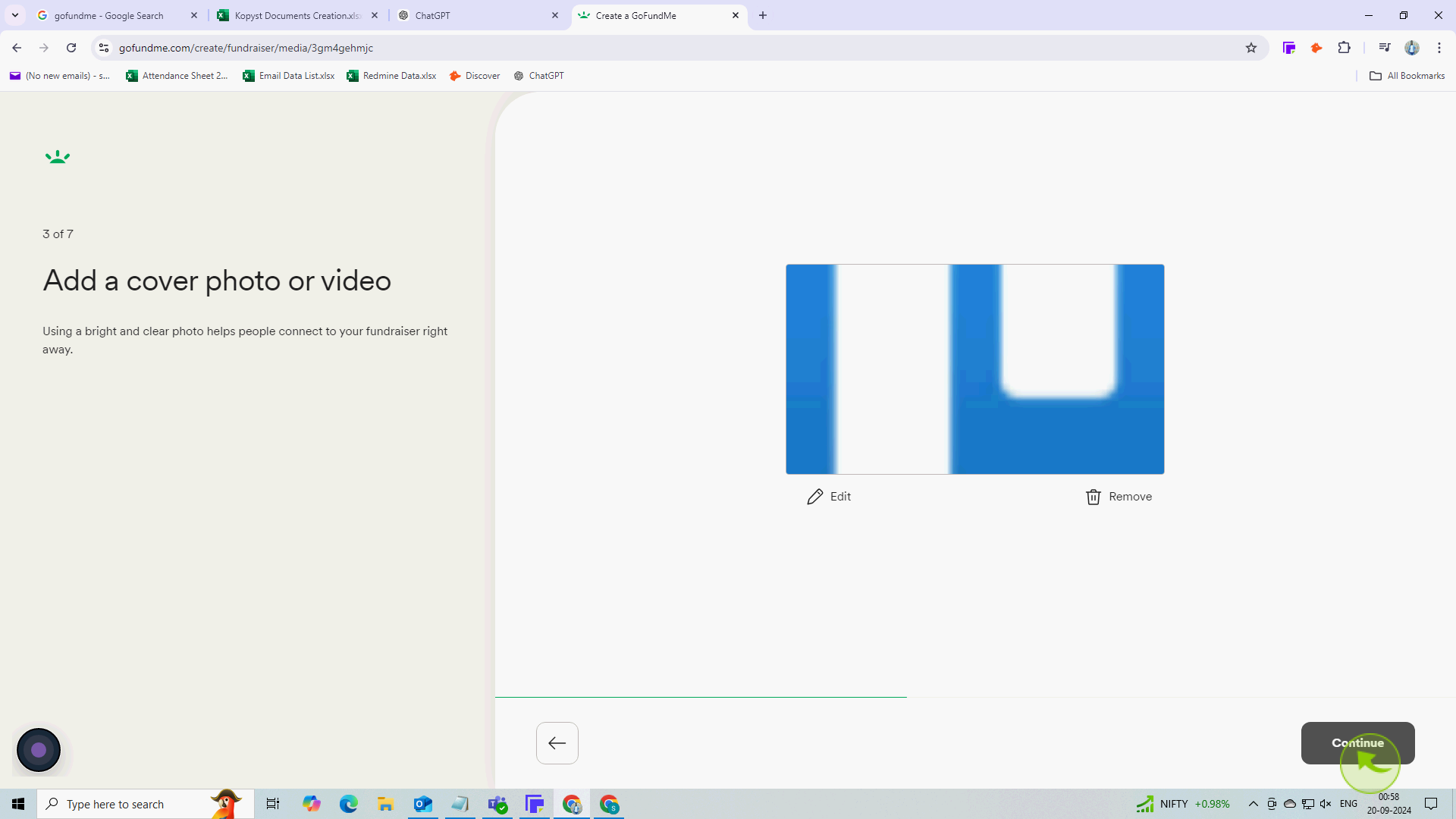
Task: Open the Email Data List.xlsx bookmark
Action: click(289, 76)
